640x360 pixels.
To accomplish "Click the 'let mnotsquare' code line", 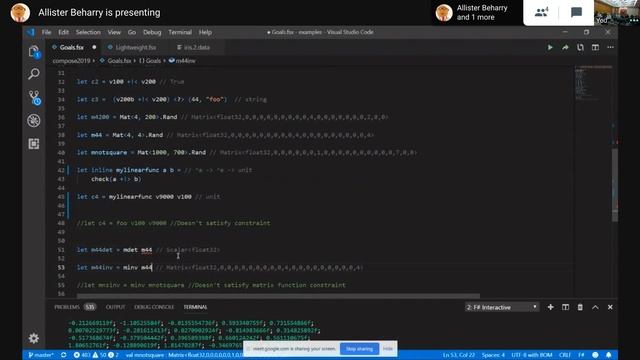I will pyautogui.click(x=247, y=153).
